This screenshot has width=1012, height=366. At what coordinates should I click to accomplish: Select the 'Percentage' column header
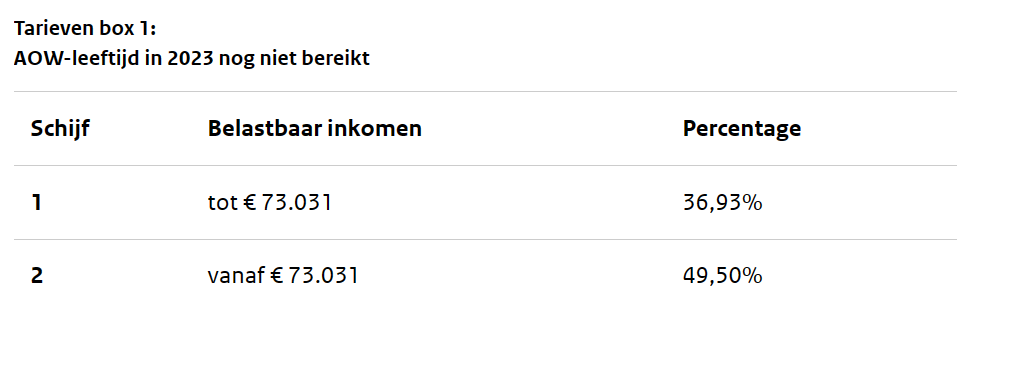pos(742,129)
